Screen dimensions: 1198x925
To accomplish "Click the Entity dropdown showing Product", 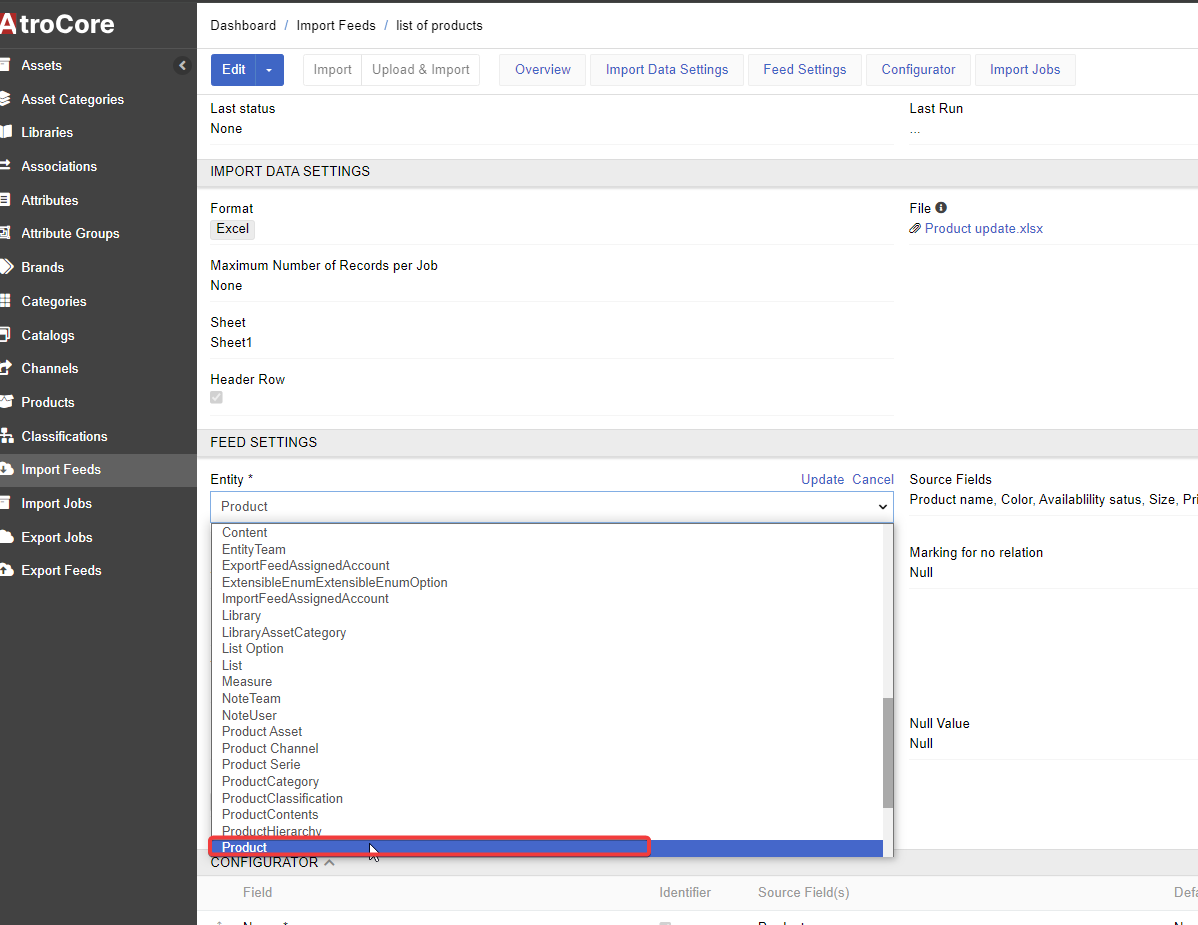I will [551, 507].
